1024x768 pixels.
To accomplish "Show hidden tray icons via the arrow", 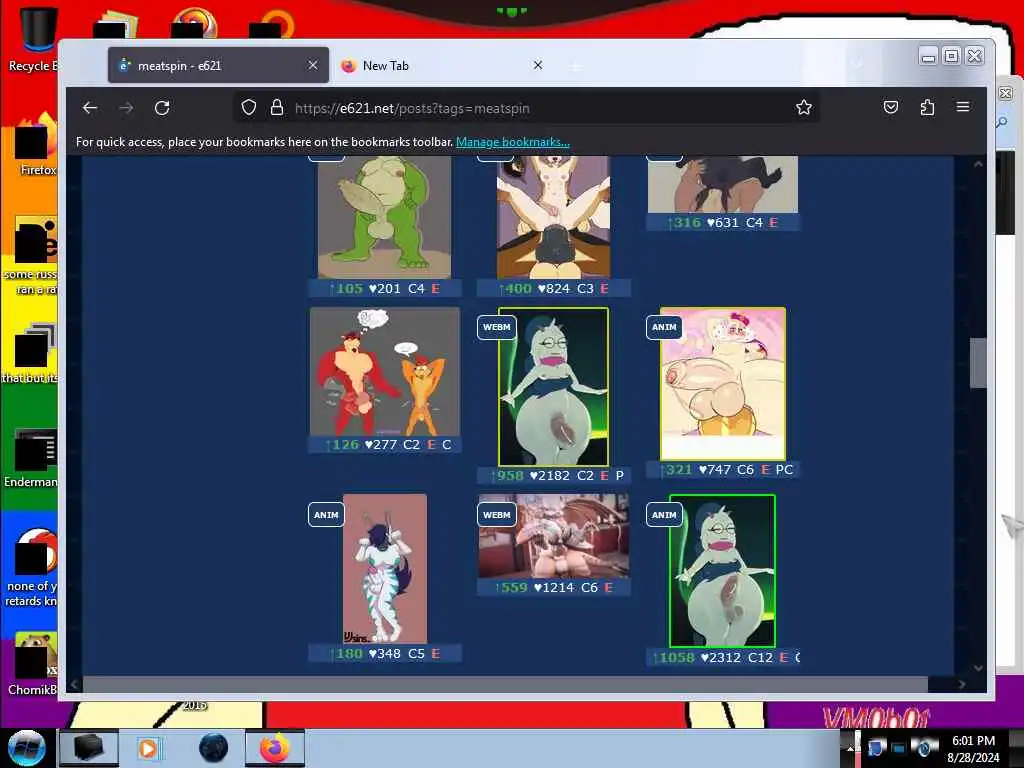I will (x=850, y=748).
